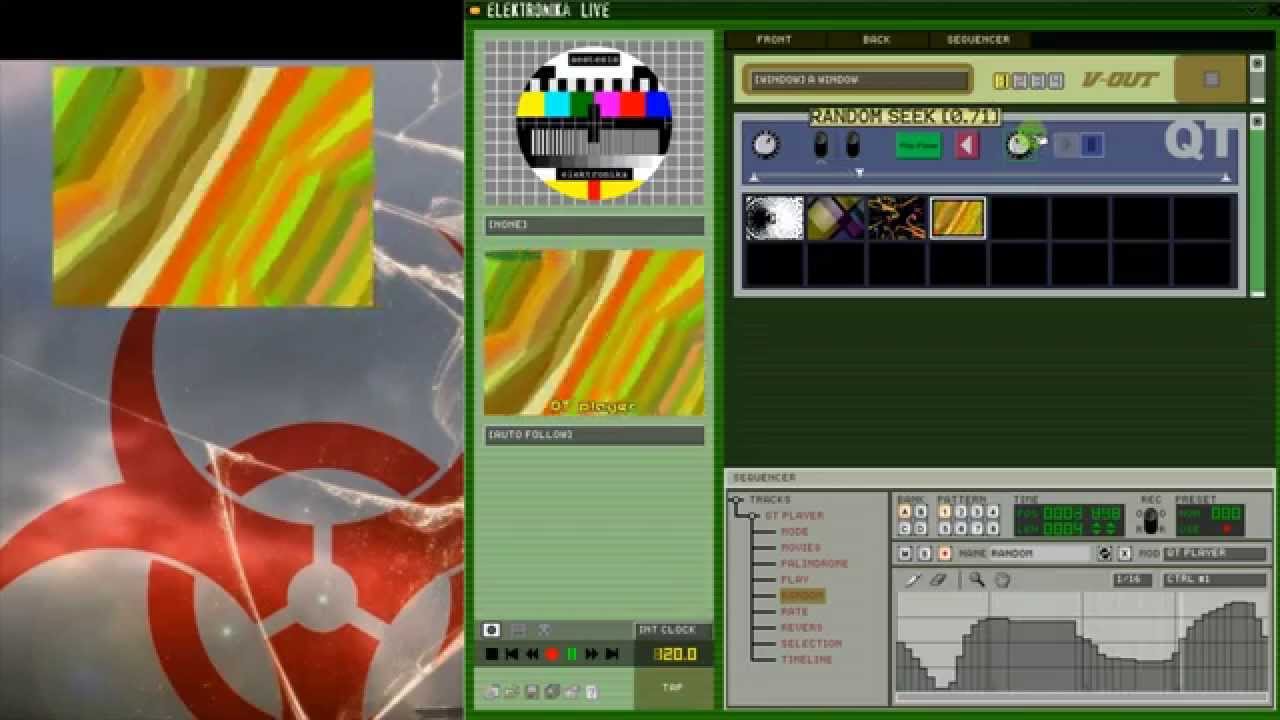Flip the REC toggle switch
The image size is (1280, 720).
tap(1151, 521)
